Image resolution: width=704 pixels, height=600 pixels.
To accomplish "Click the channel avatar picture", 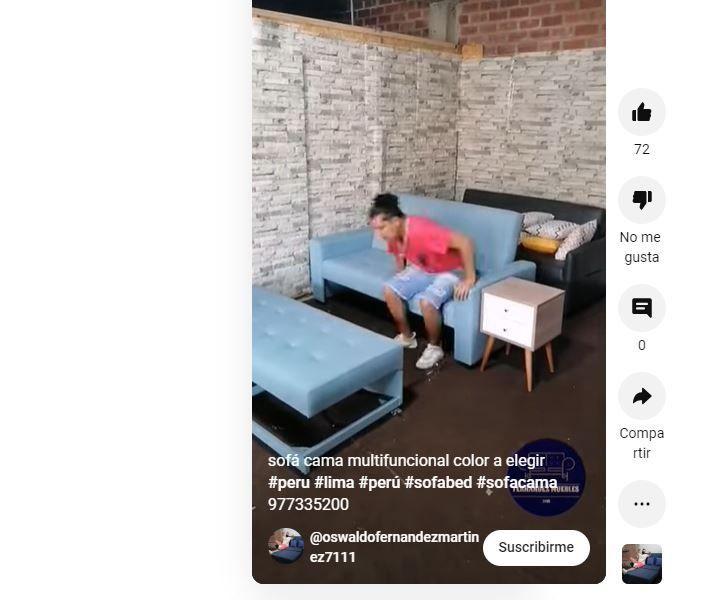I will [x=286, y=546].
